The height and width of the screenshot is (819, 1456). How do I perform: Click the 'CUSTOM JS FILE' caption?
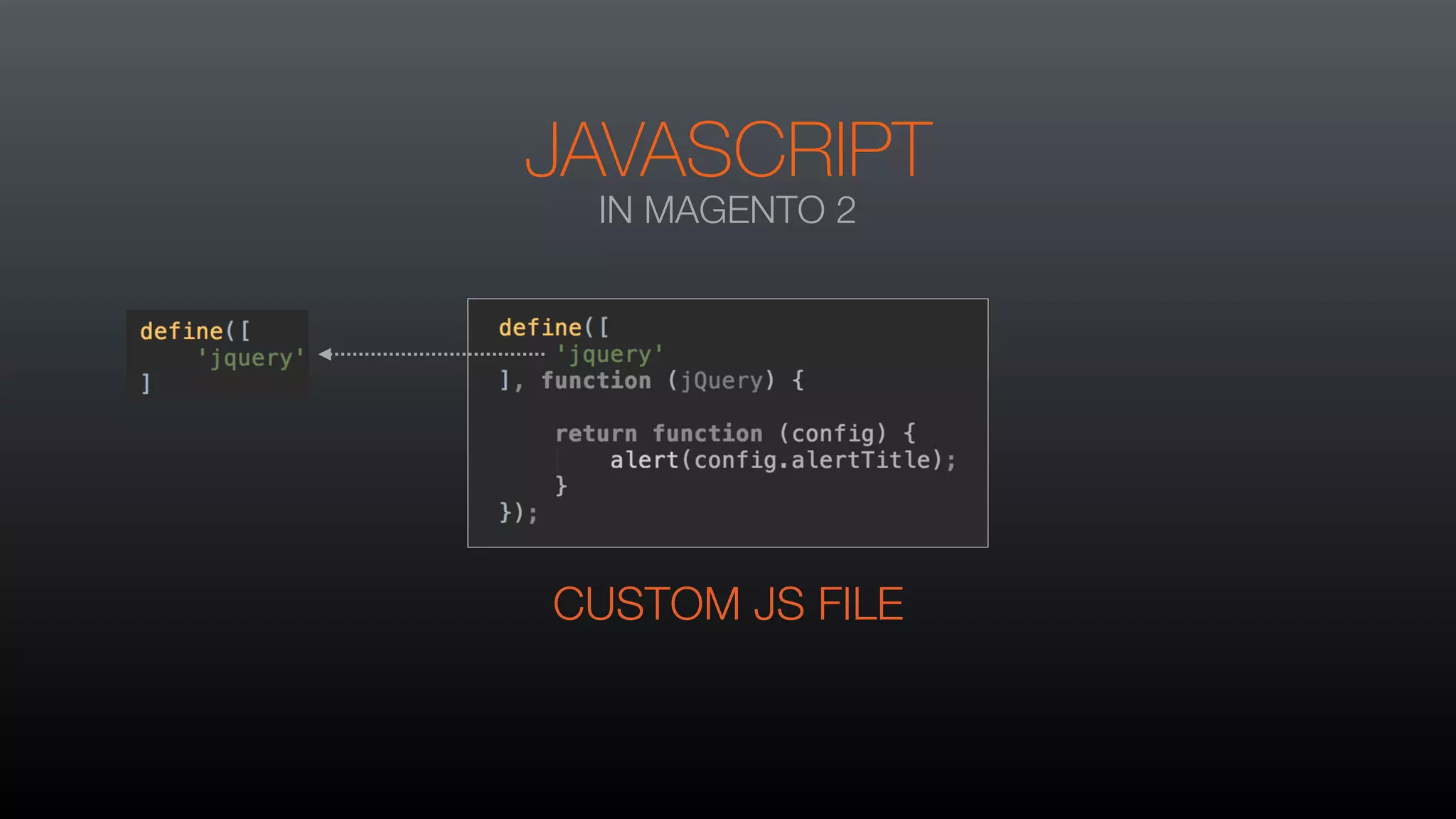pyautogui.click(x=728, y=604)
